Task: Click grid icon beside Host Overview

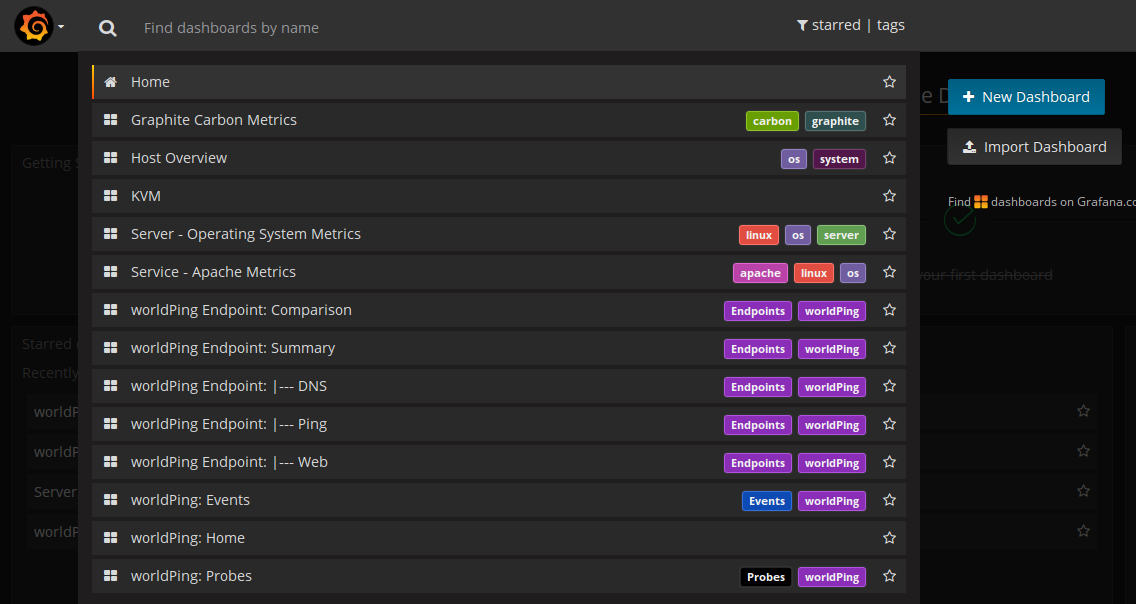Action: coord(110,158)
